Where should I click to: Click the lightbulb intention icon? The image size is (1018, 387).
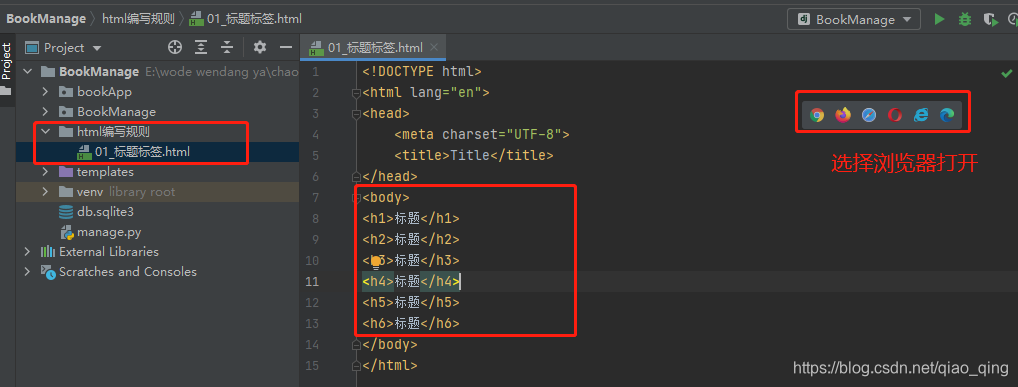pos(375,262)
